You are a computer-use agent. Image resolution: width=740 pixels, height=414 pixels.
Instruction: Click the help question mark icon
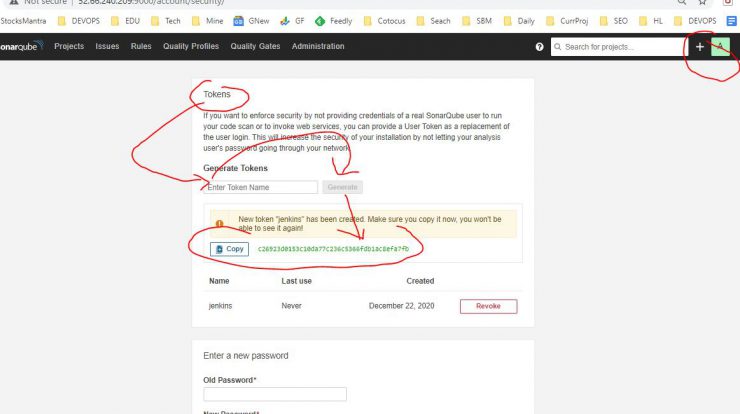(539, 47)
